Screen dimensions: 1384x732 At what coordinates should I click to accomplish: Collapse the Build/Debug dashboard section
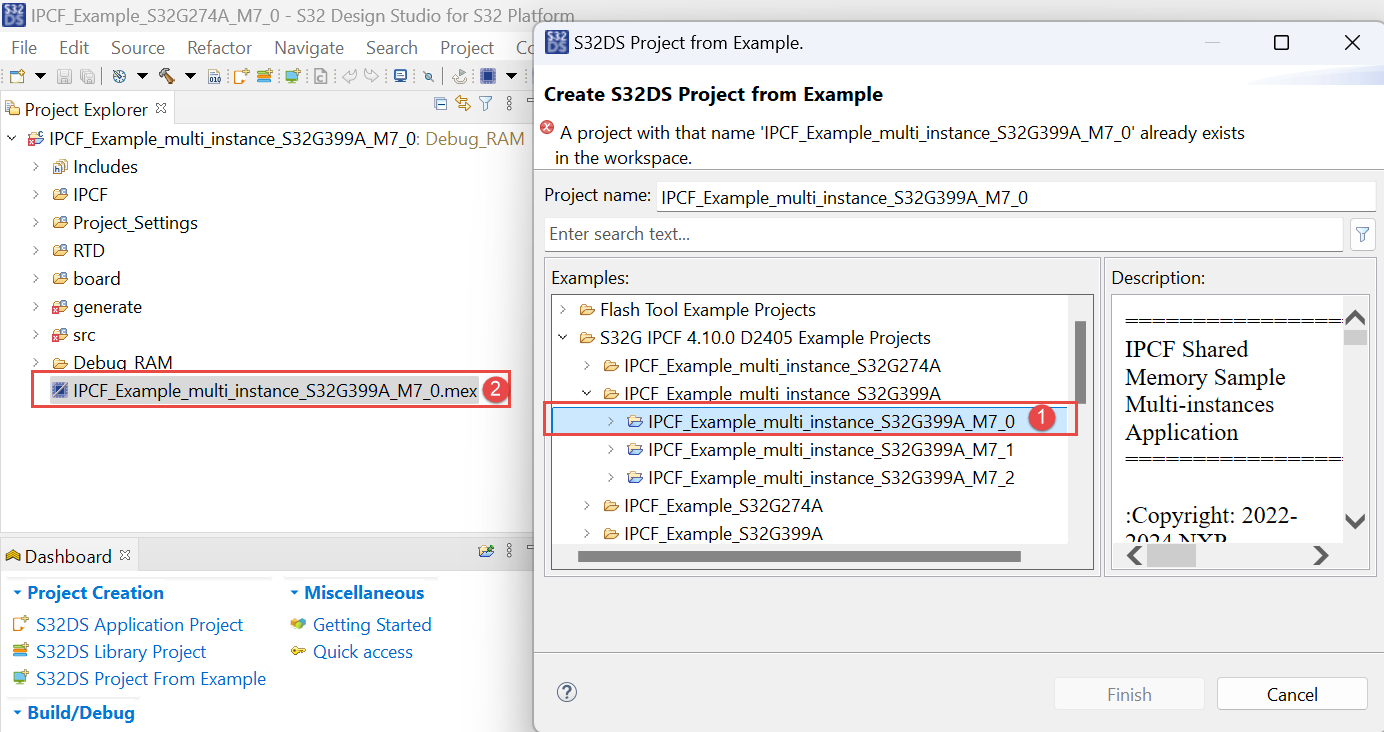click(16, 713)
